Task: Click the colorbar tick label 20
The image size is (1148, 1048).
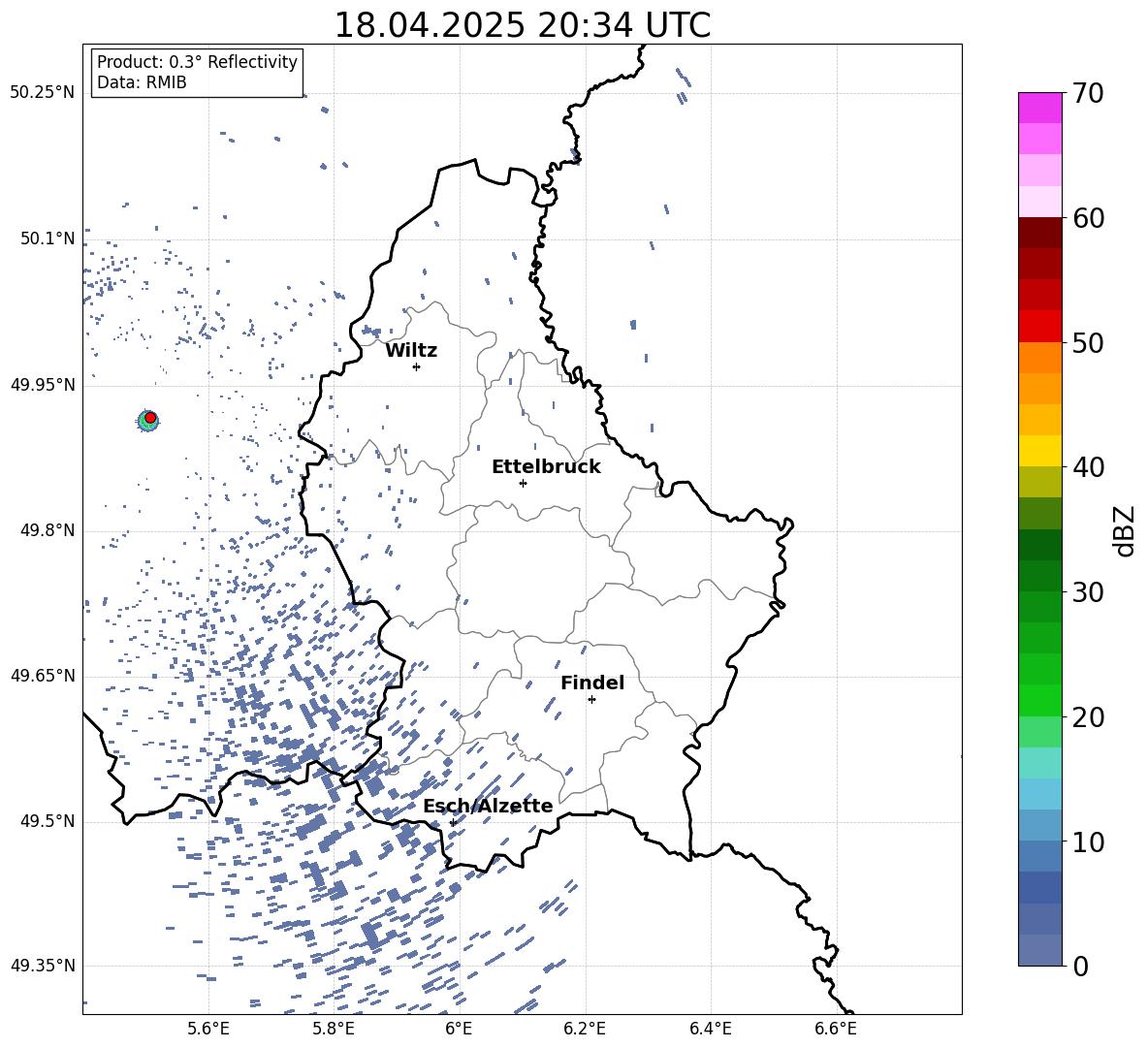Action: pyautogui.click(x=1088, y=716)
